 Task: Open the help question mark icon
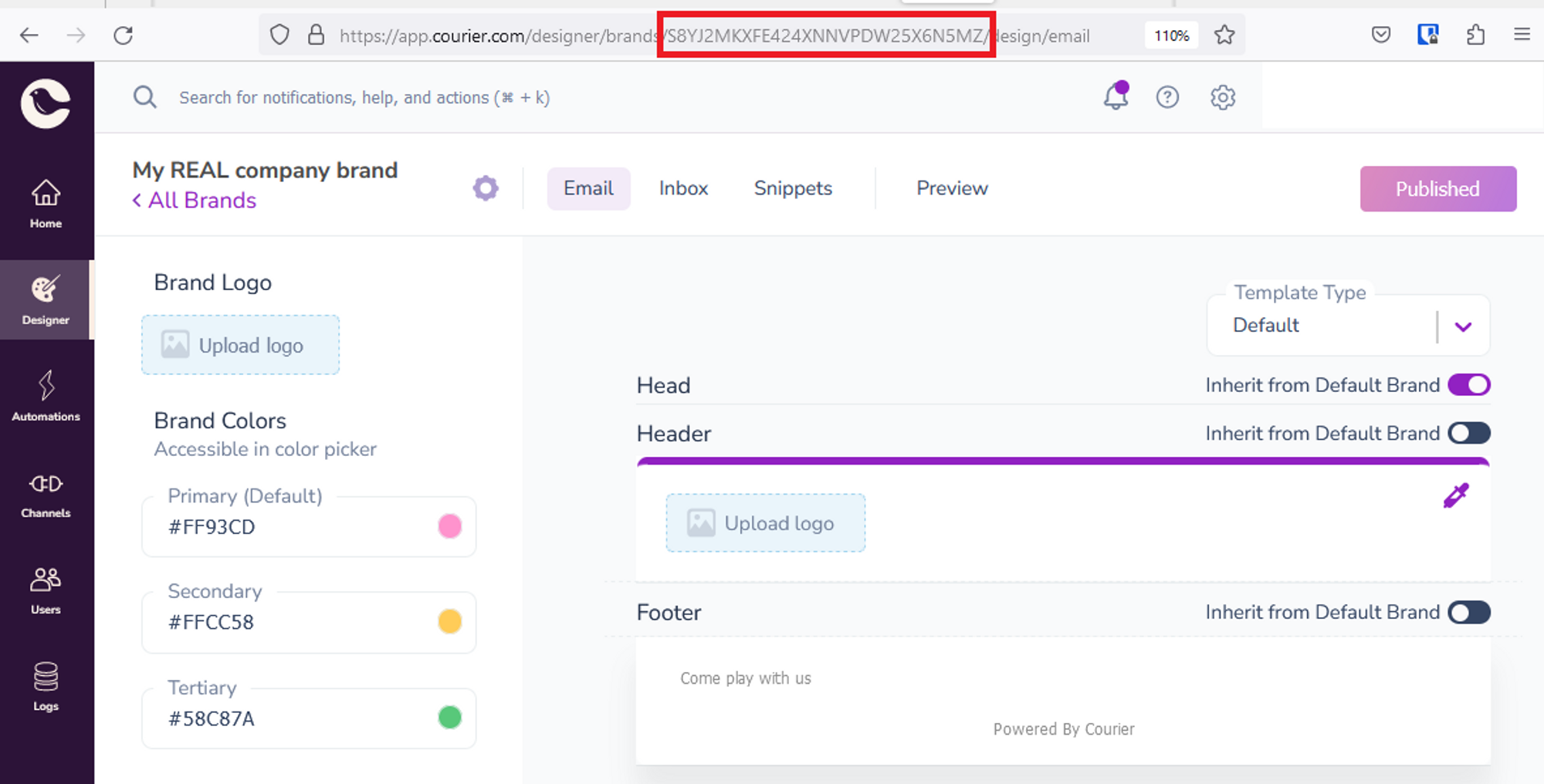(1167, 97)
